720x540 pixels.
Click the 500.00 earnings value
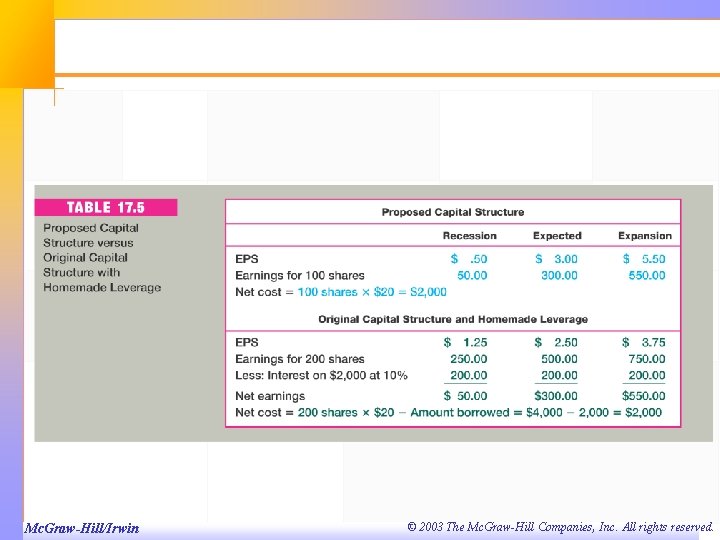(559, 359)
